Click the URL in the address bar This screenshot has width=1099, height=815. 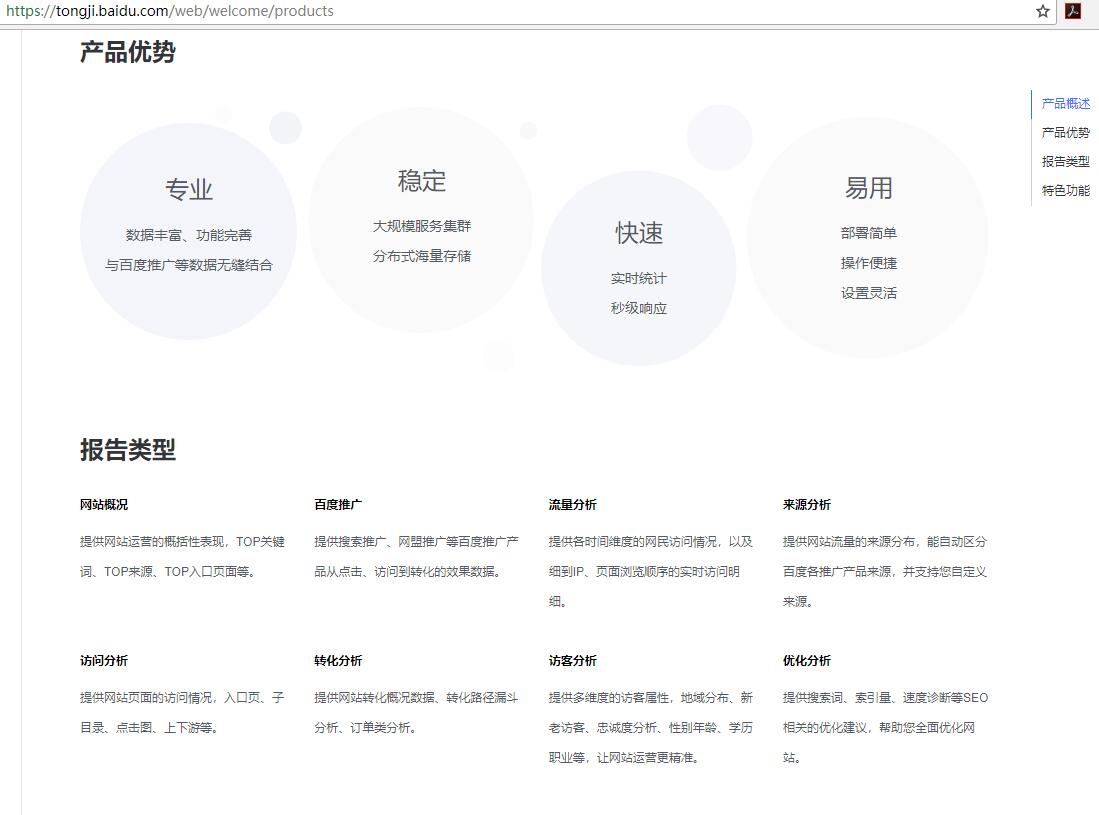tap(170, 11)
